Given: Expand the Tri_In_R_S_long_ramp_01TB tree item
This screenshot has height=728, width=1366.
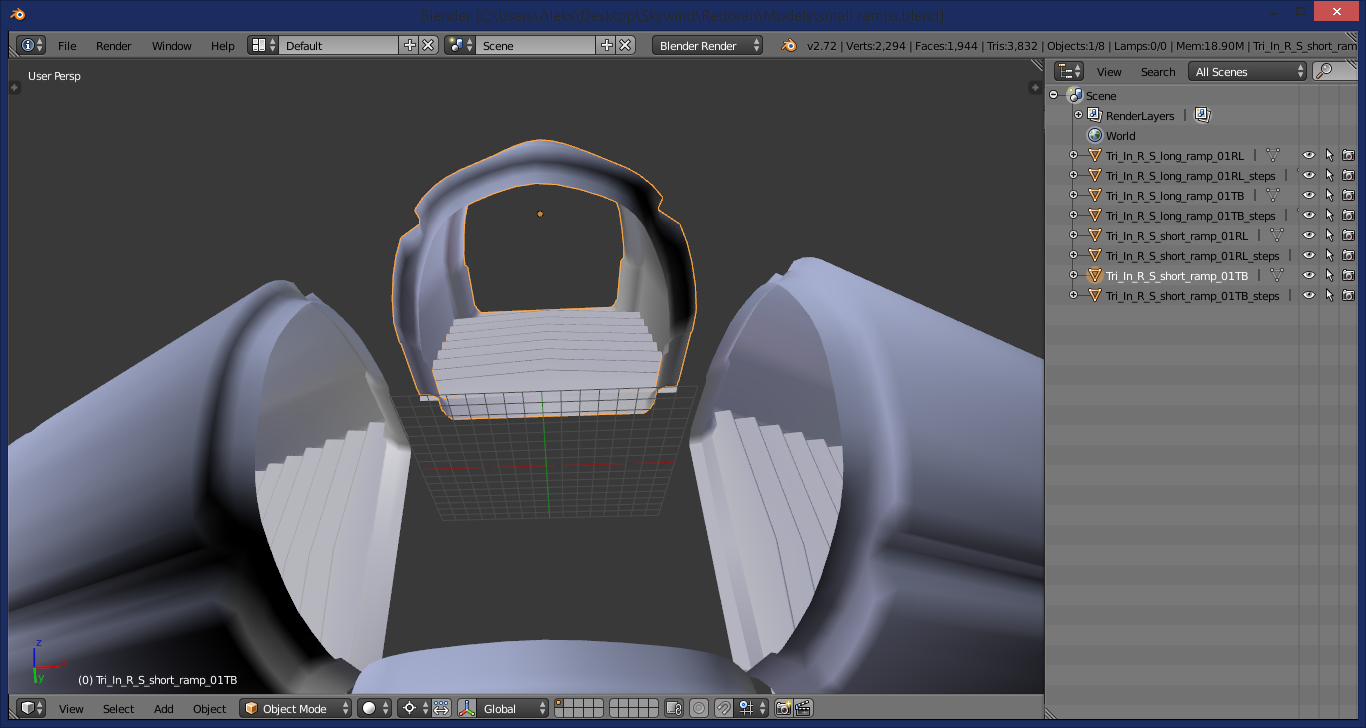Looking at the screenshot, I should pos(1073,195).
